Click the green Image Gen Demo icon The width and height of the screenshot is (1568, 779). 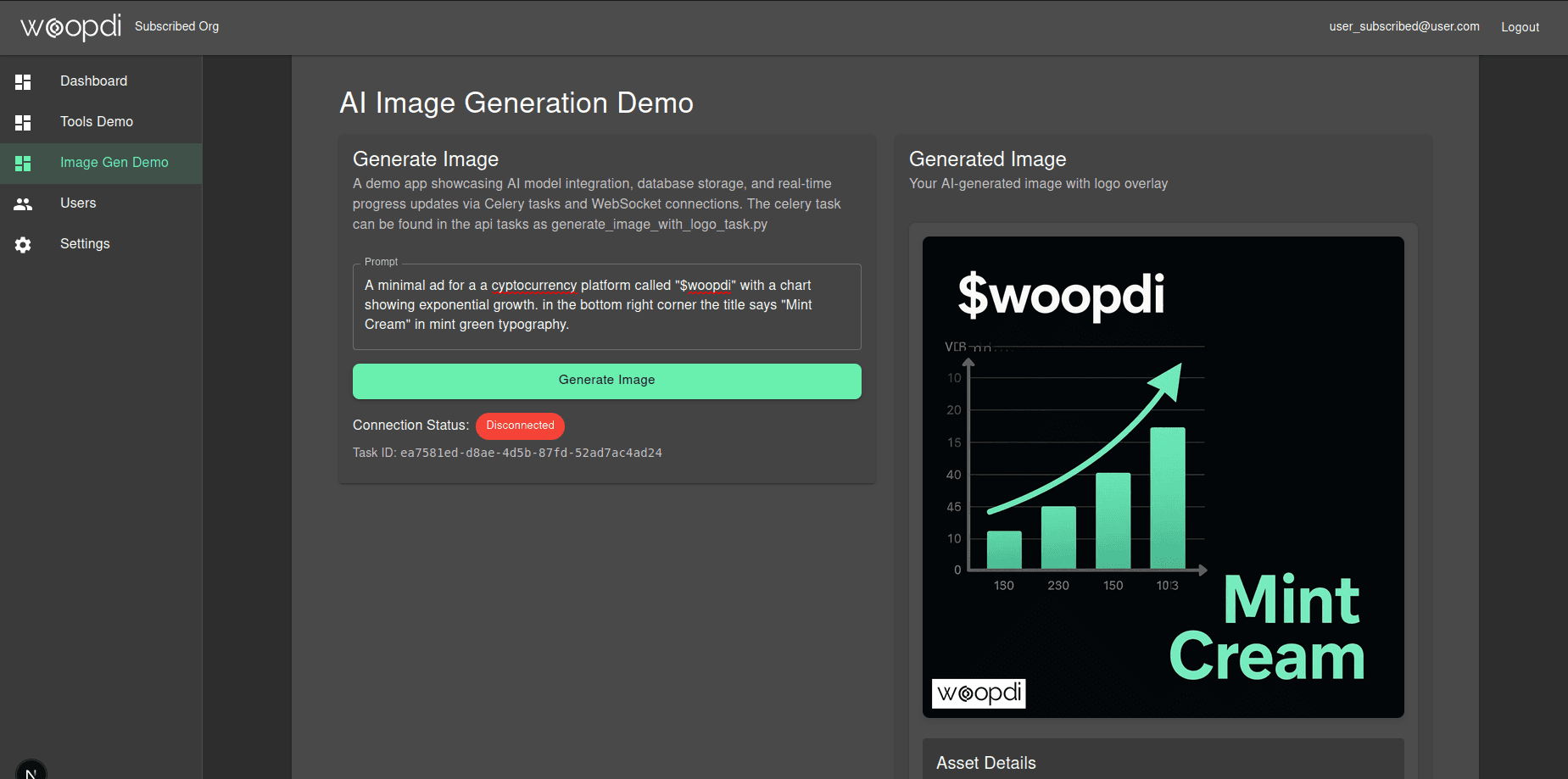coord(23,163)
